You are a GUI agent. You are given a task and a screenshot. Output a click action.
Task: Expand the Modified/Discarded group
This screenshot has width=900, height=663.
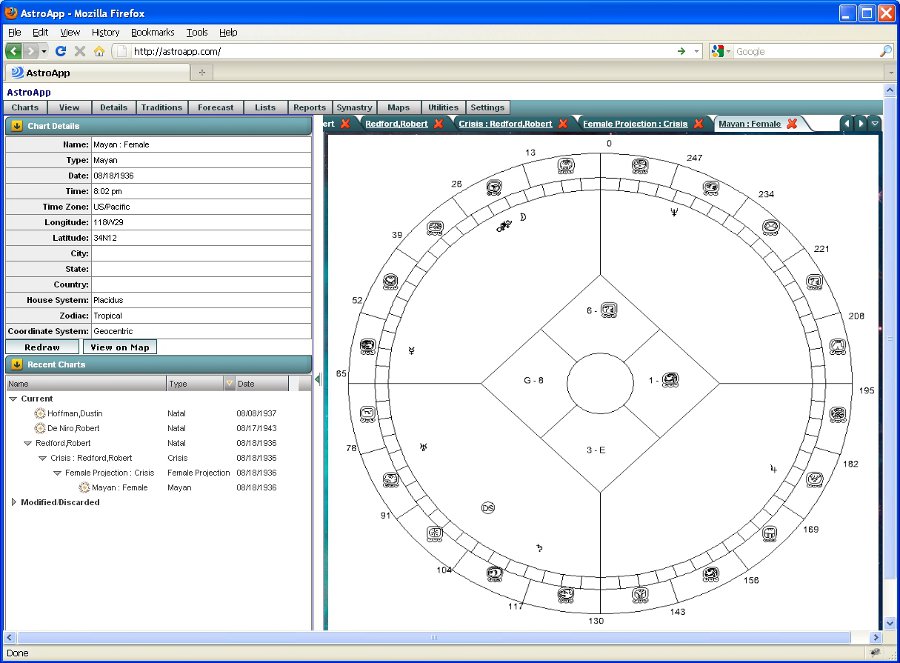point(13,503)
